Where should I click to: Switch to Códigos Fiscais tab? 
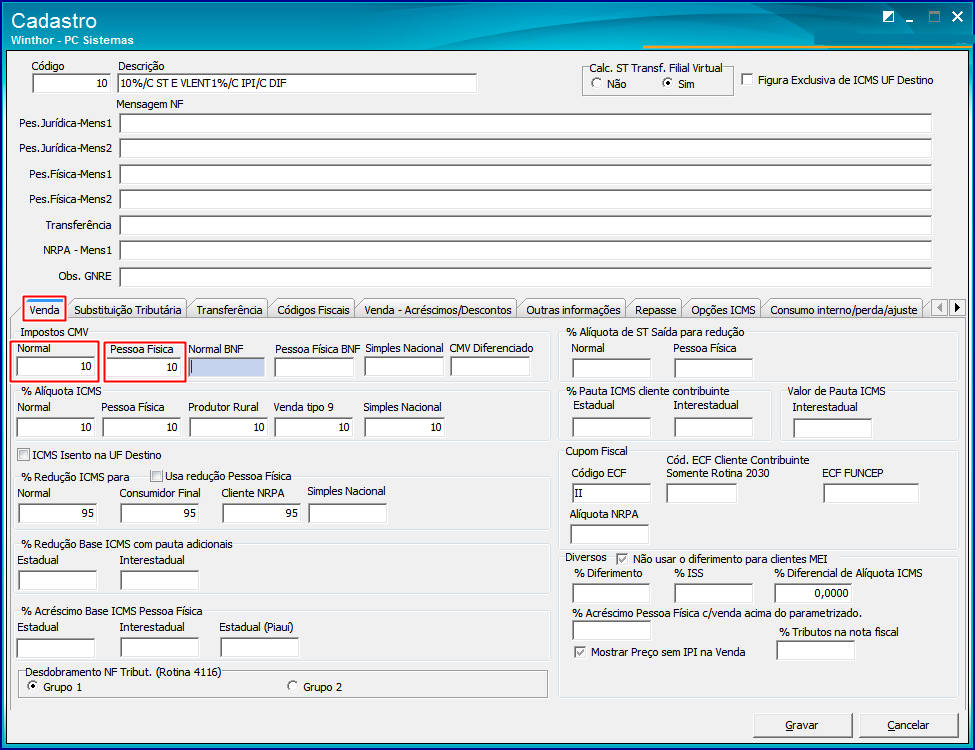tap(313, 310)
